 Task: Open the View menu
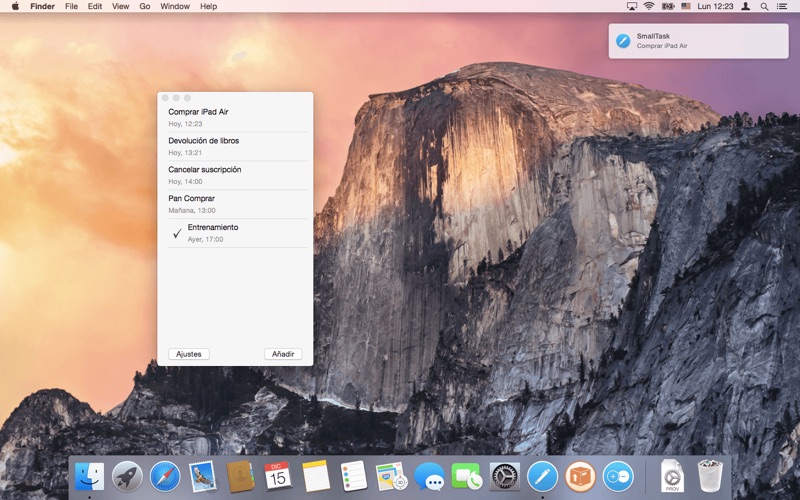coord(120,6)
